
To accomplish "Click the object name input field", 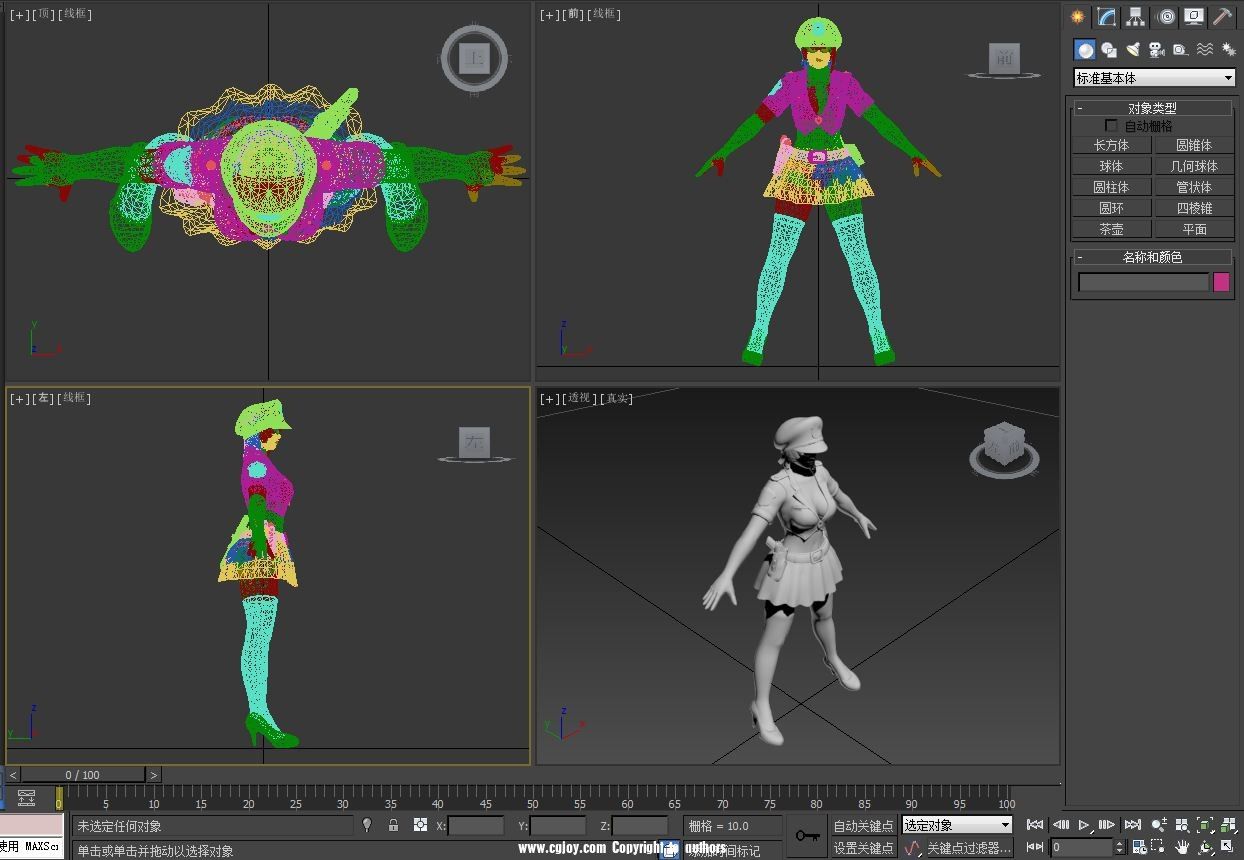I will pyautogui.click(x=1143, y=282).
